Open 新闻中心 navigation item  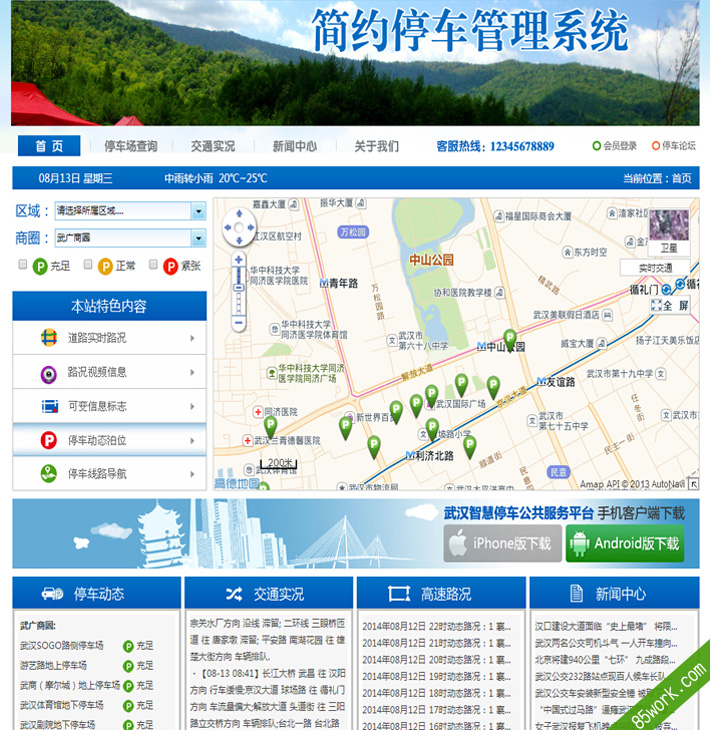(x=295, y=146)
